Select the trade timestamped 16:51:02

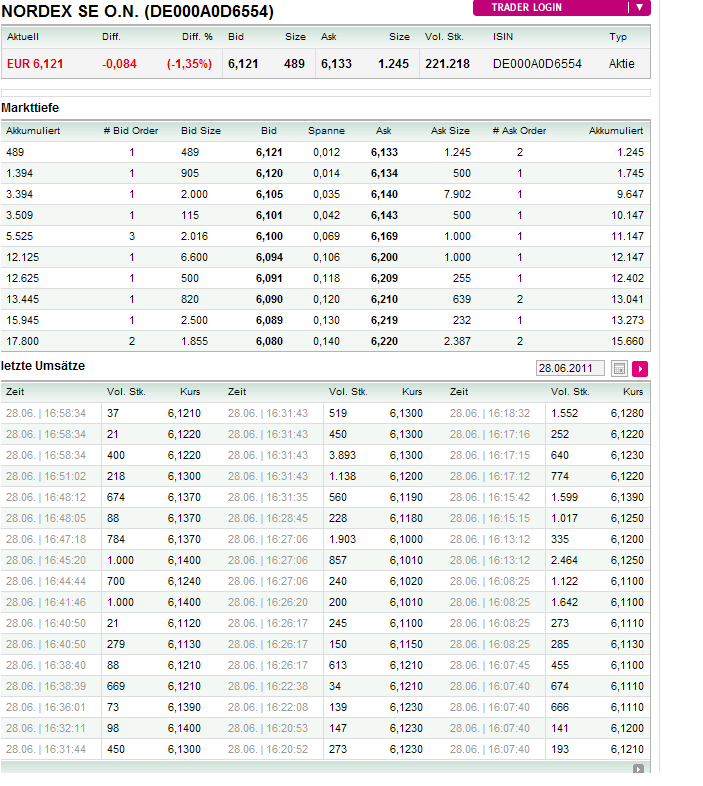pyautogui.click(x=46, y=476)
